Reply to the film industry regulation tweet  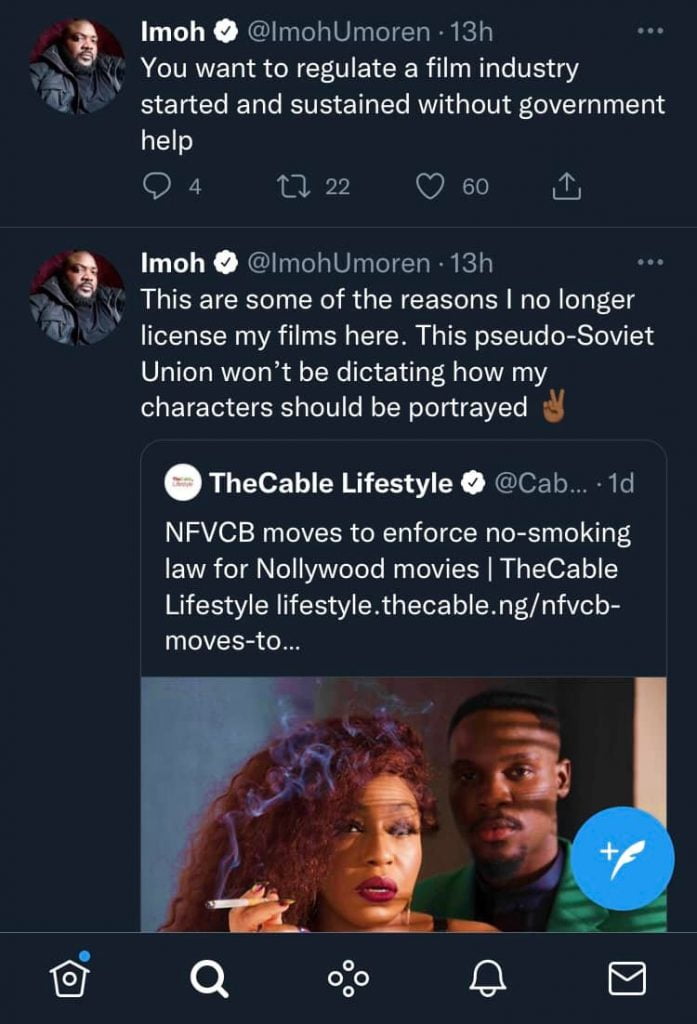tap(157, 186)
